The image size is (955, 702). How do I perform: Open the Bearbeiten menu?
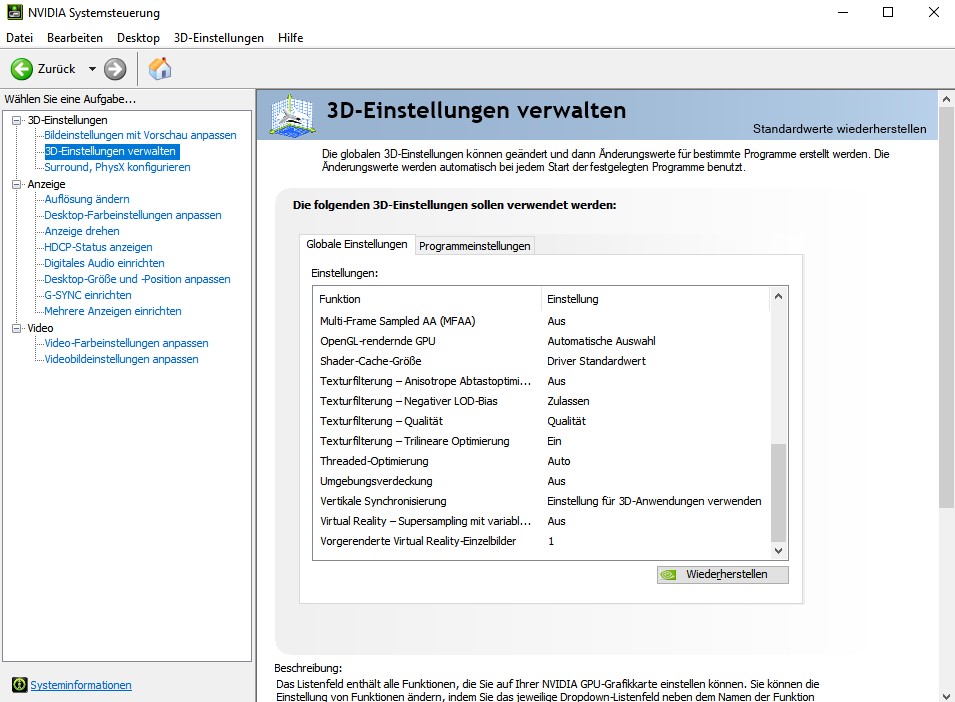(x=75, y=38)
